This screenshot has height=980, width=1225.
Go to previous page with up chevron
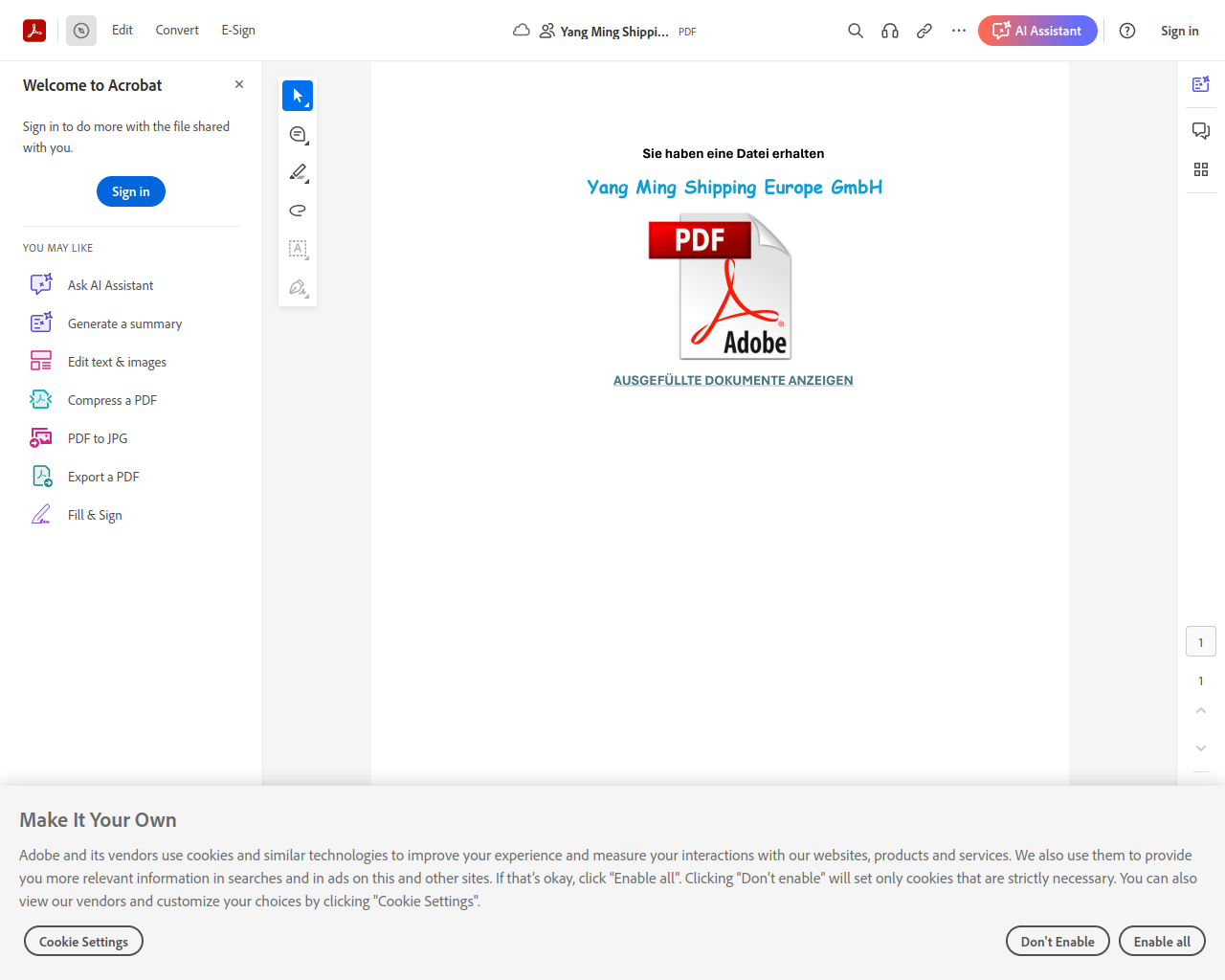(x=1201, y=710)
